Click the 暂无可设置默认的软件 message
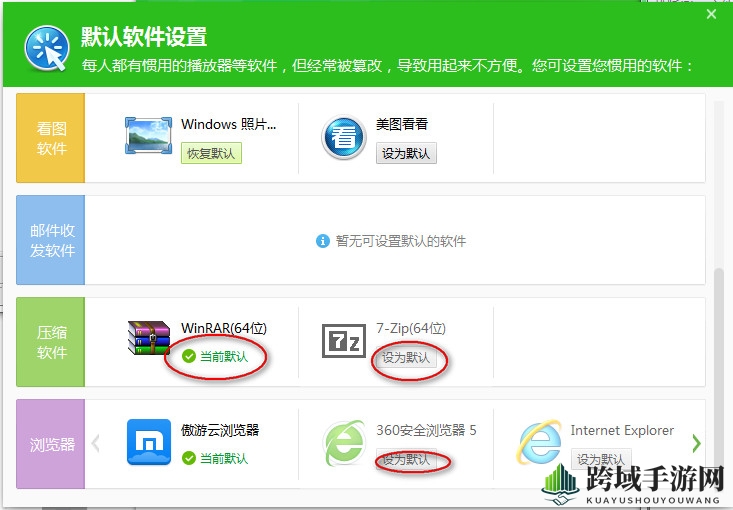733x510 pixels. [401, 241]
